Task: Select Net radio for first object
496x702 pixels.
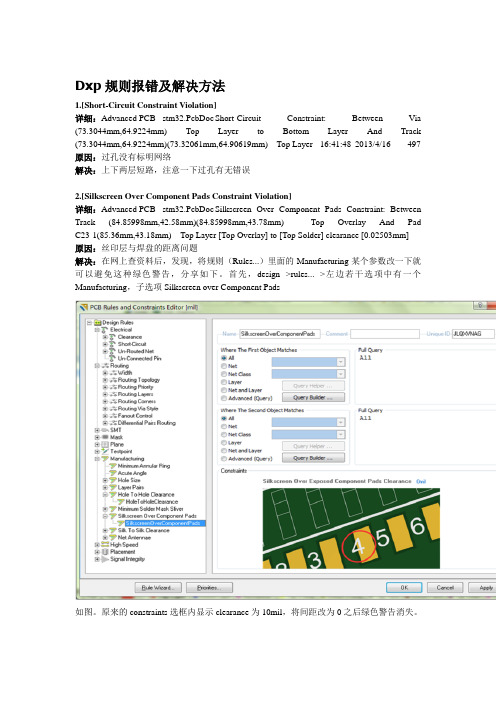Action: coord(224,366)
